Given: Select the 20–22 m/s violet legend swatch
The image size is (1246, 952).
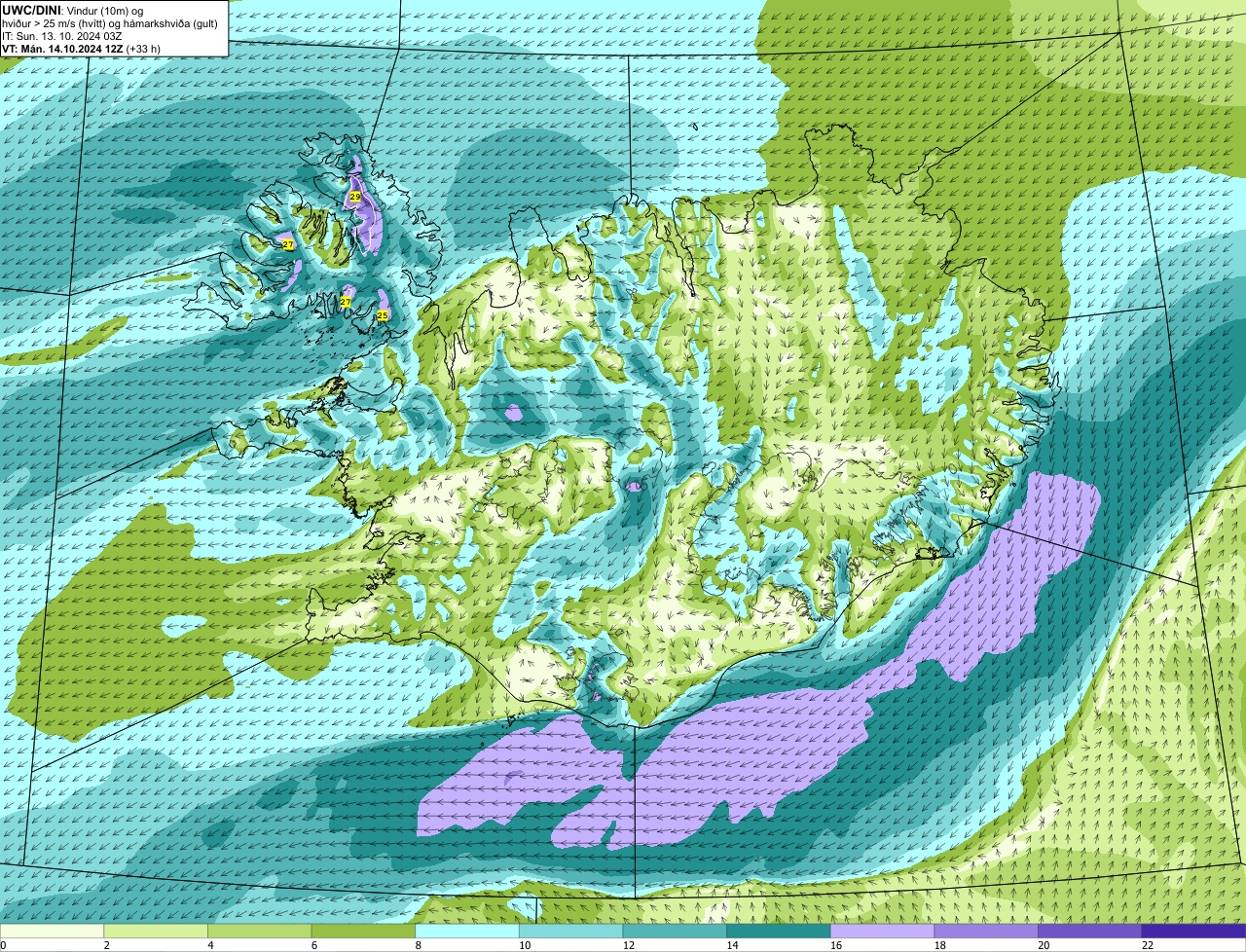Looking at the screenshot, I should [1089, 931].
